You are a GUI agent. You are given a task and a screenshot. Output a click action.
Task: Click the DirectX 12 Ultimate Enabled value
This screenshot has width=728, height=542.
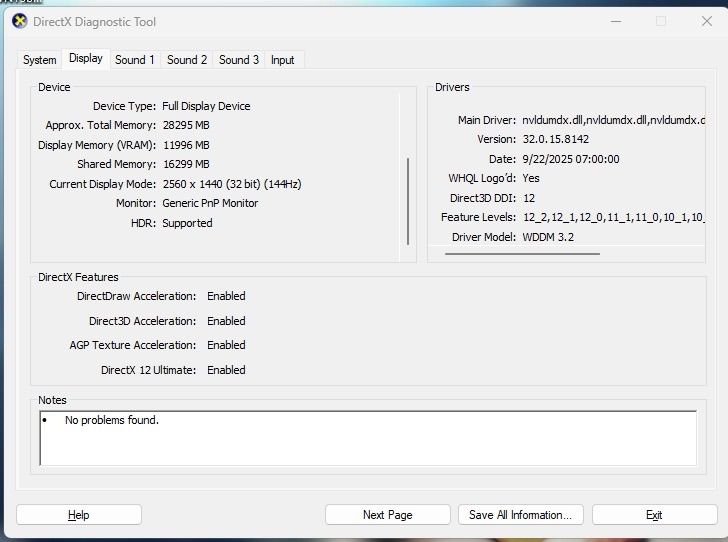click(226, 370)
